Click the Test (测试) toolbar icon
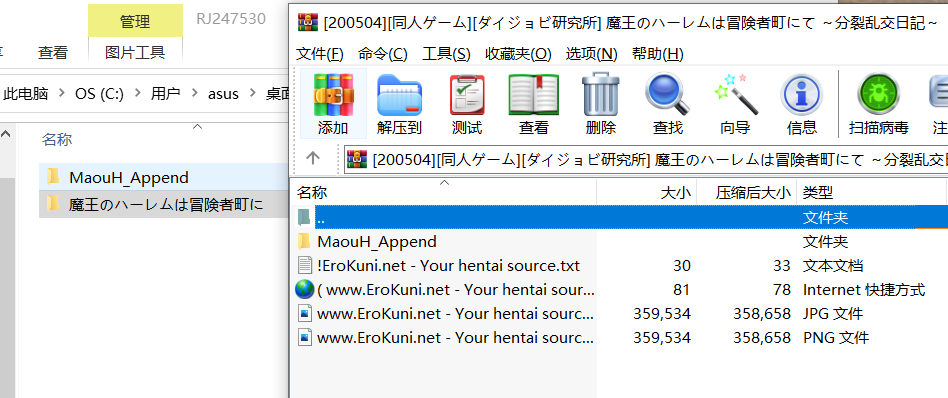948x398 pixels. click(467, 95)
